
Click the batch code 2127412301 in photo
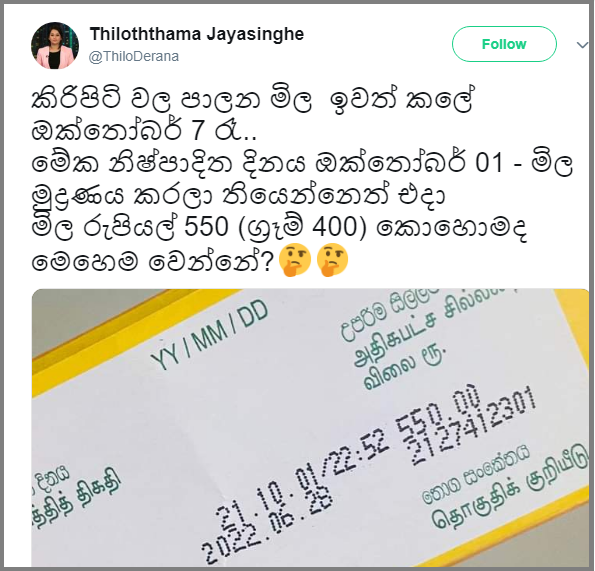[x=474, y=426]
